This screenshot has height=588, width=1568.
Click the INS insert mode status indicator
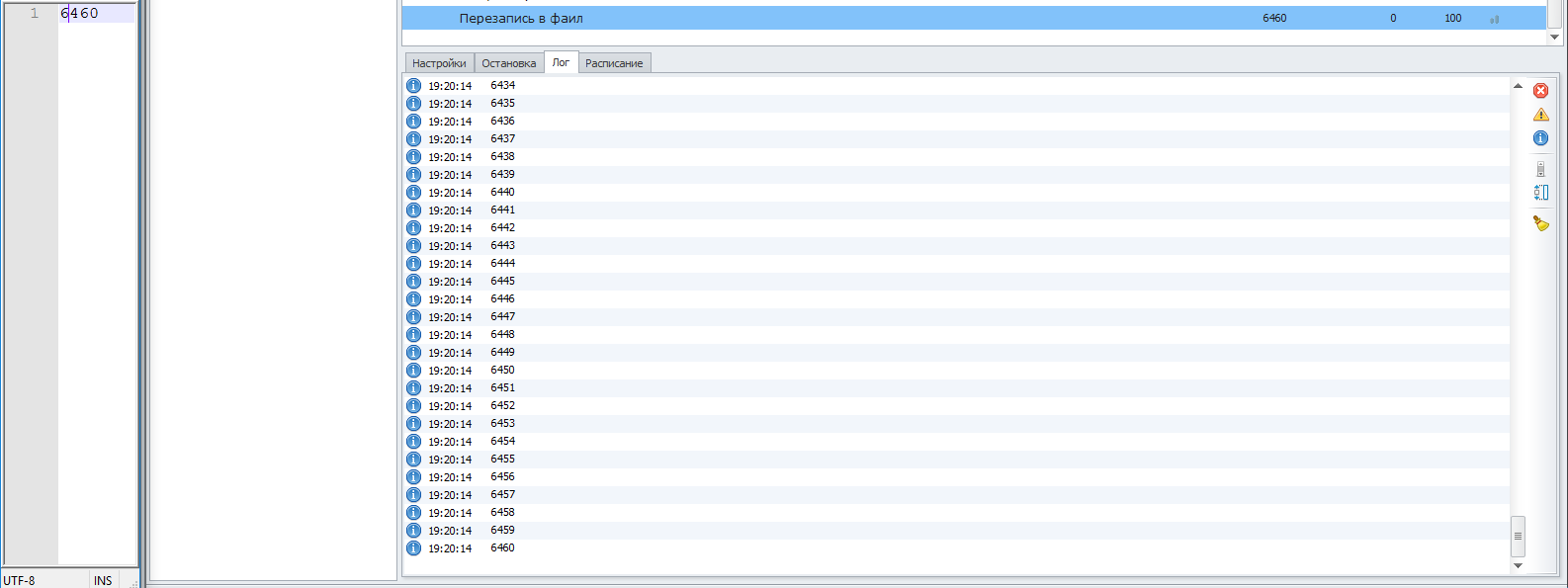103,580
